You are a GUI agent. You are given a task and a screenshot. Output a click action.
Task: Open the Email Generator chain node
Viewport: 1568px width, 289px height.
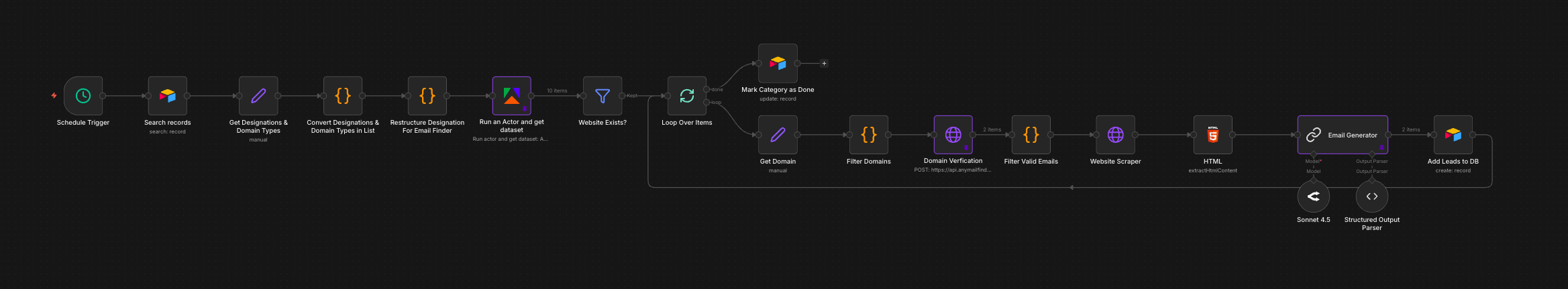[x=1343, y=135]
